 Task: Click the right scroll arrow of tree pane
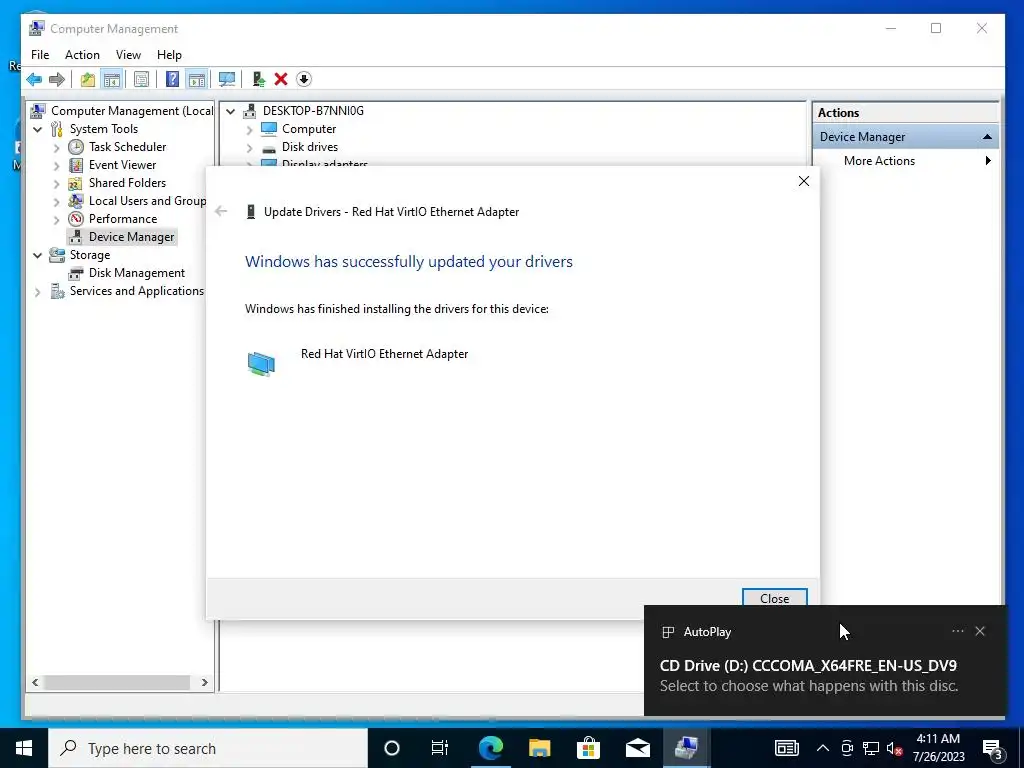(204, 682)
